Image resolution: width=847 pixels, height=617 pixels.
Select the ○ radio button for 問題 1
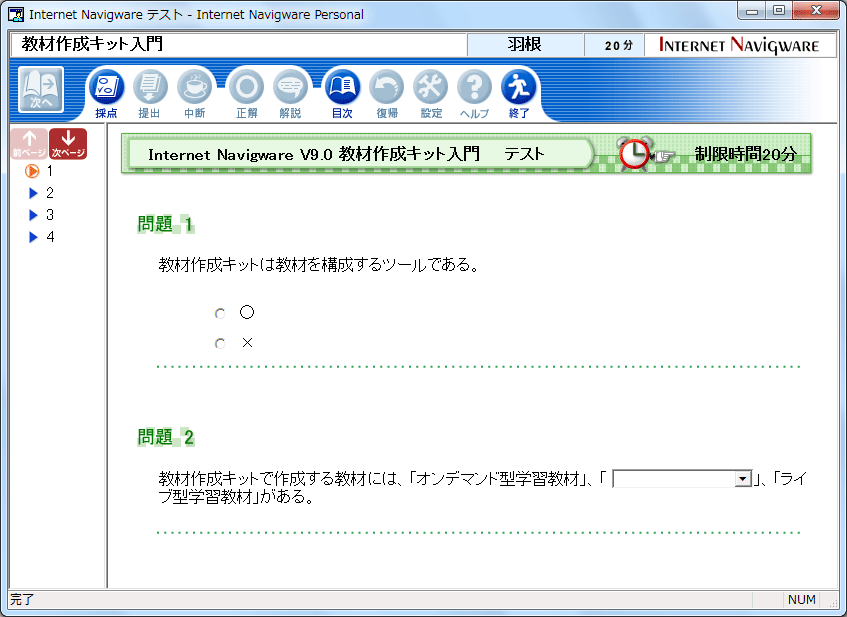click(x=220, y=313)
